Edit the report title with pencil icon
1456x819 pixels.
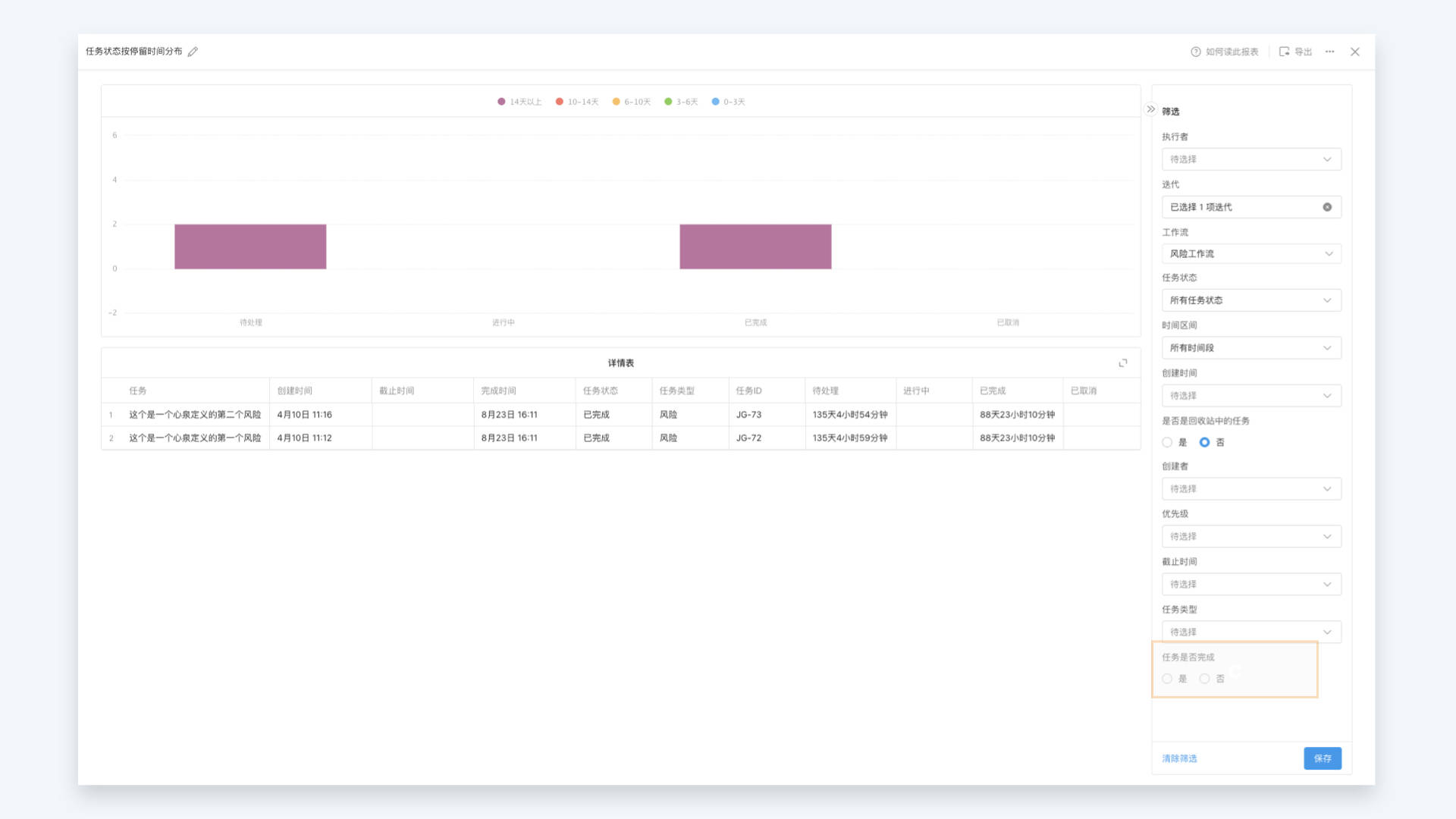[x=193, y=52]
